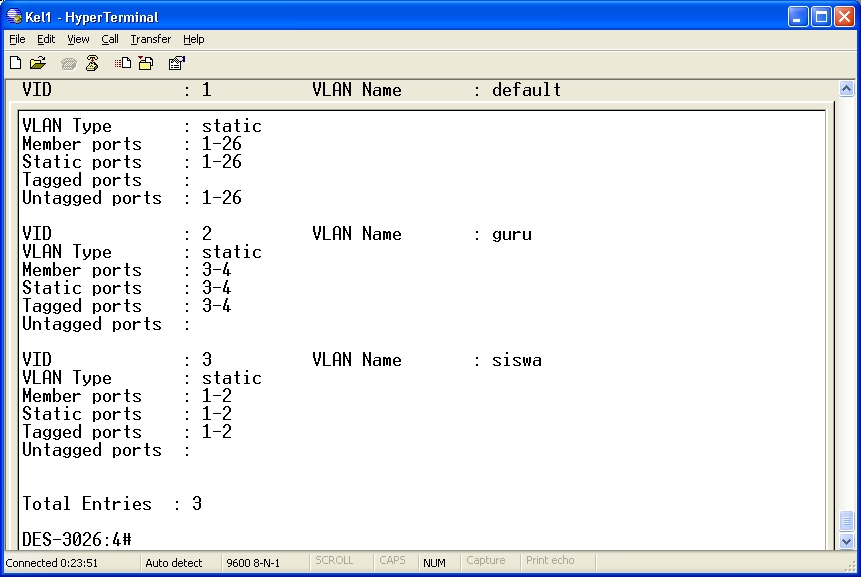Click the Call (connect) telephone icon

(x=69, y=64)
